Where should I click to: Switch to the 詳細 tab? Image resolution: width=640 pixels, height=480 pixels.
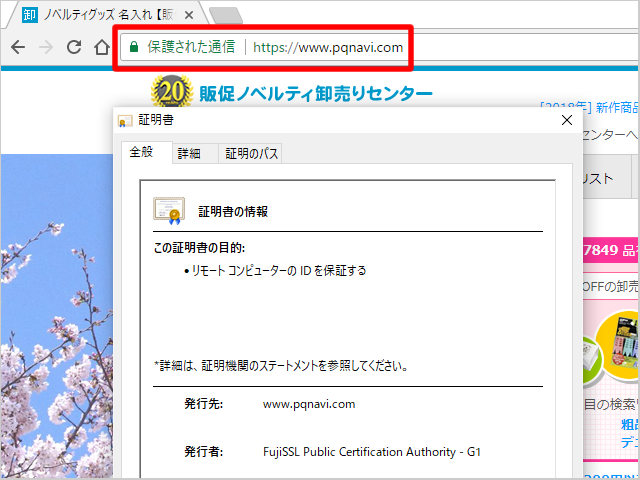point(189,154)
